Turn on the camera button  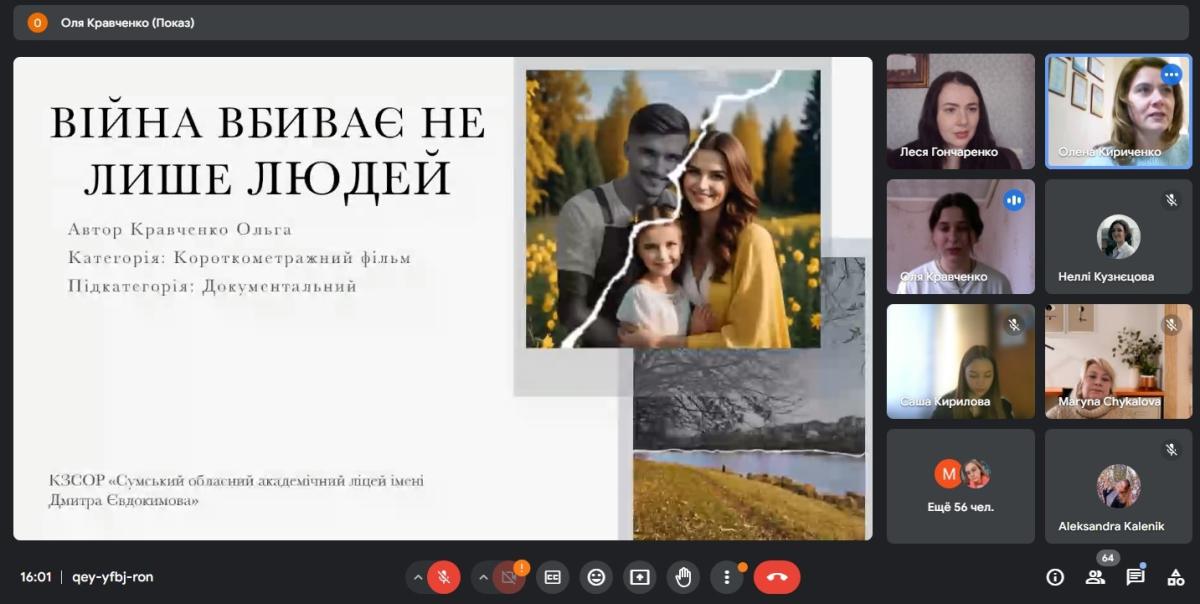click(509, 577)
